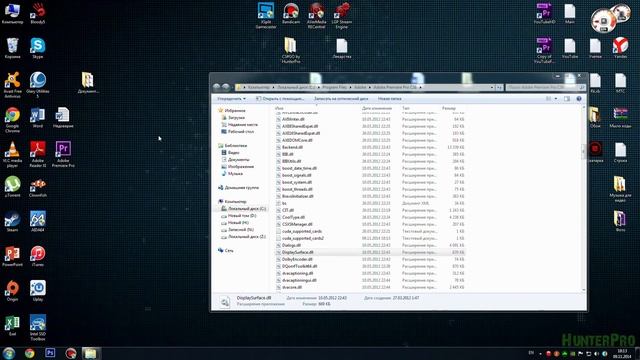Select the Adobe Reader desktop shortcut
The height and width of the screenshot is (360, 640).
coord(38,154)
